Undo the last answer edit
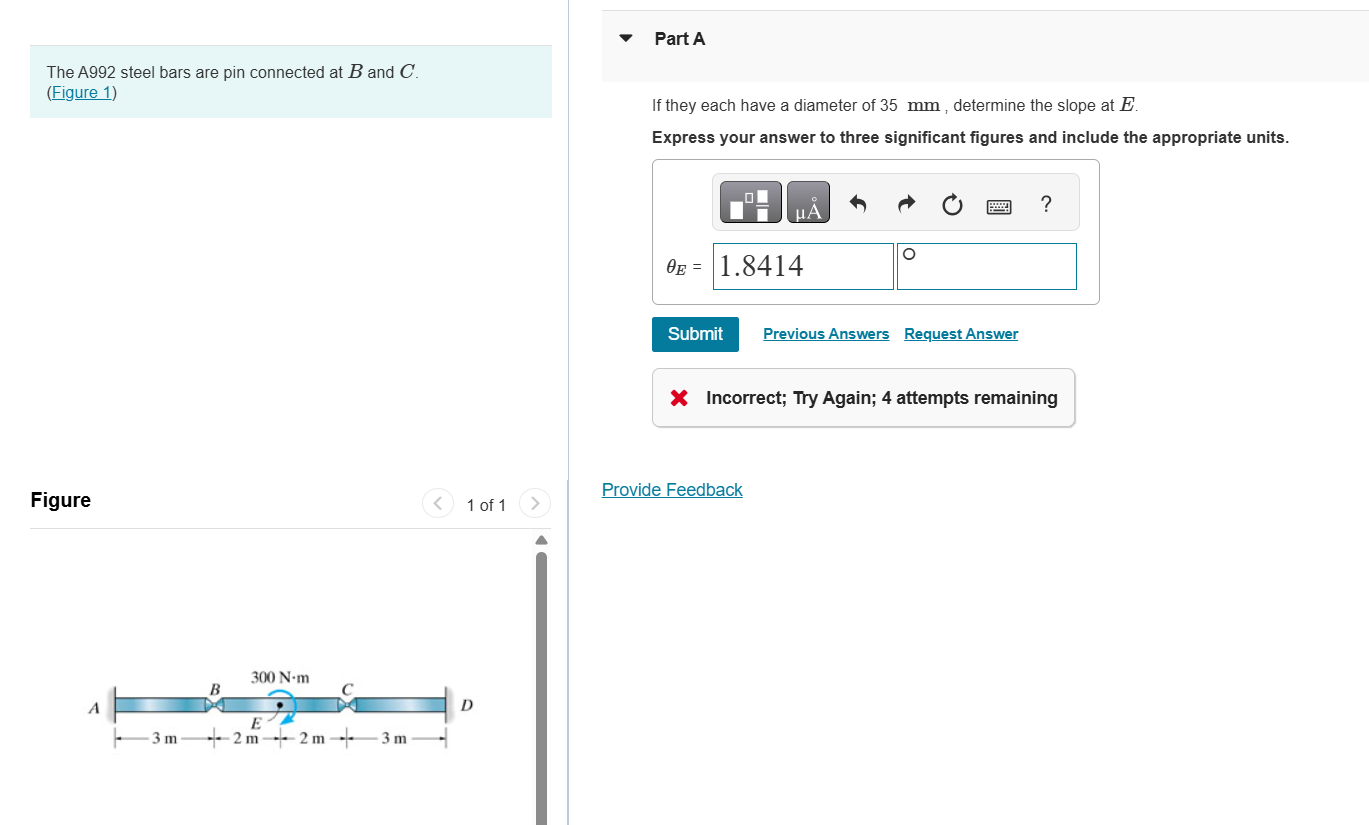This screenshot has width=1369, height=825. pos(856,203)
